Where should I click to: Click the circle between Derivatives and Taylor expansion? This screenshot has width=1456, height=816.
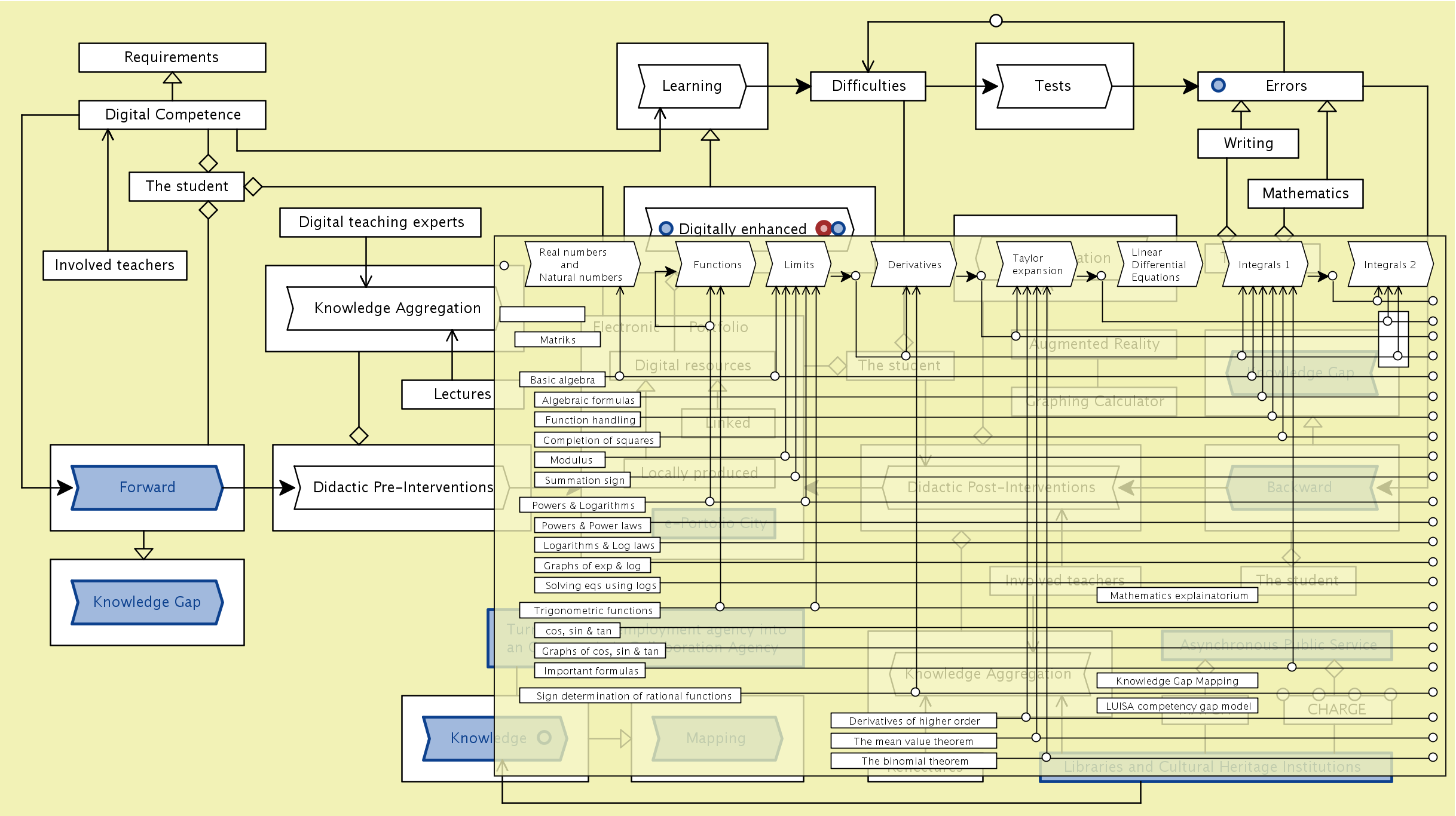click(981, 276)
